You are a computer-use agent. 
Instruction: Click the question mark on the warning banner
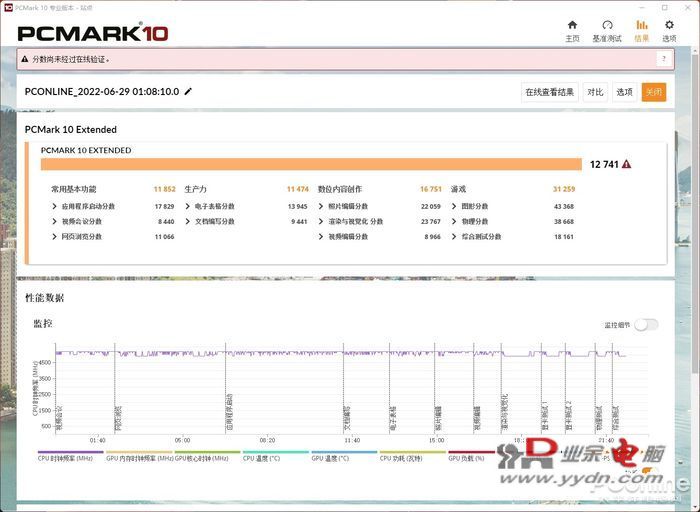point(664,59)
